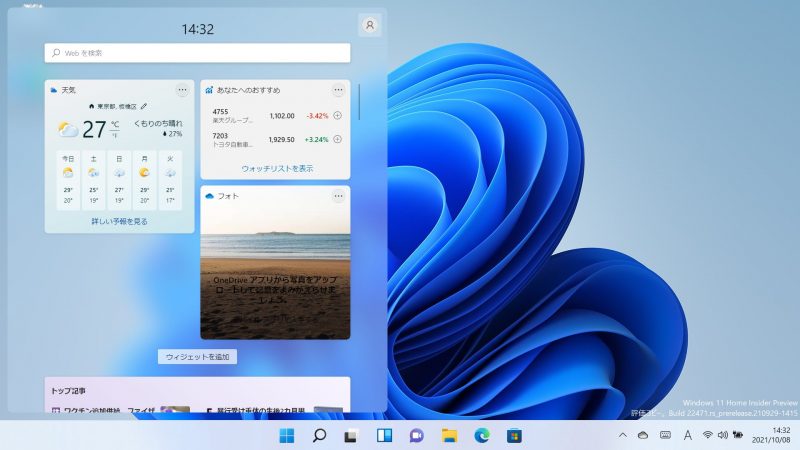Toggle the Widgets taskbar icon
800x450 pixels.
tap(384, 435)
